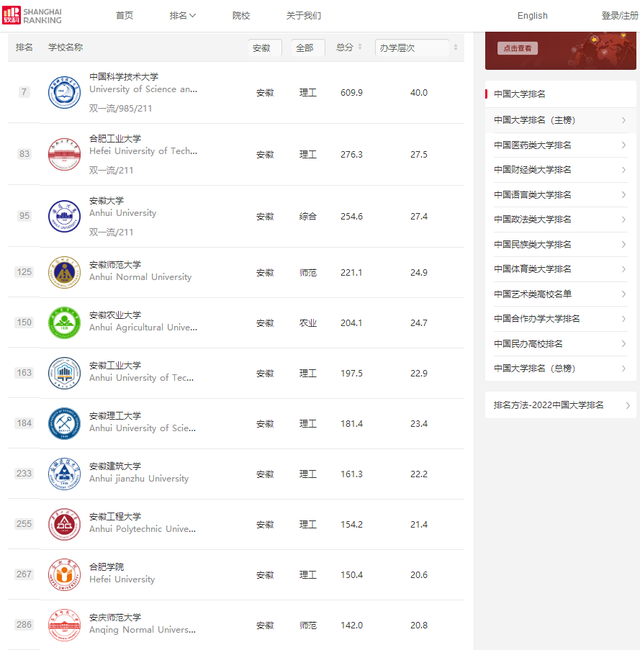The width and height of the screenshot is (640, 650).
Task: Click the 学校名称 column header
Action: coord(65,47)
